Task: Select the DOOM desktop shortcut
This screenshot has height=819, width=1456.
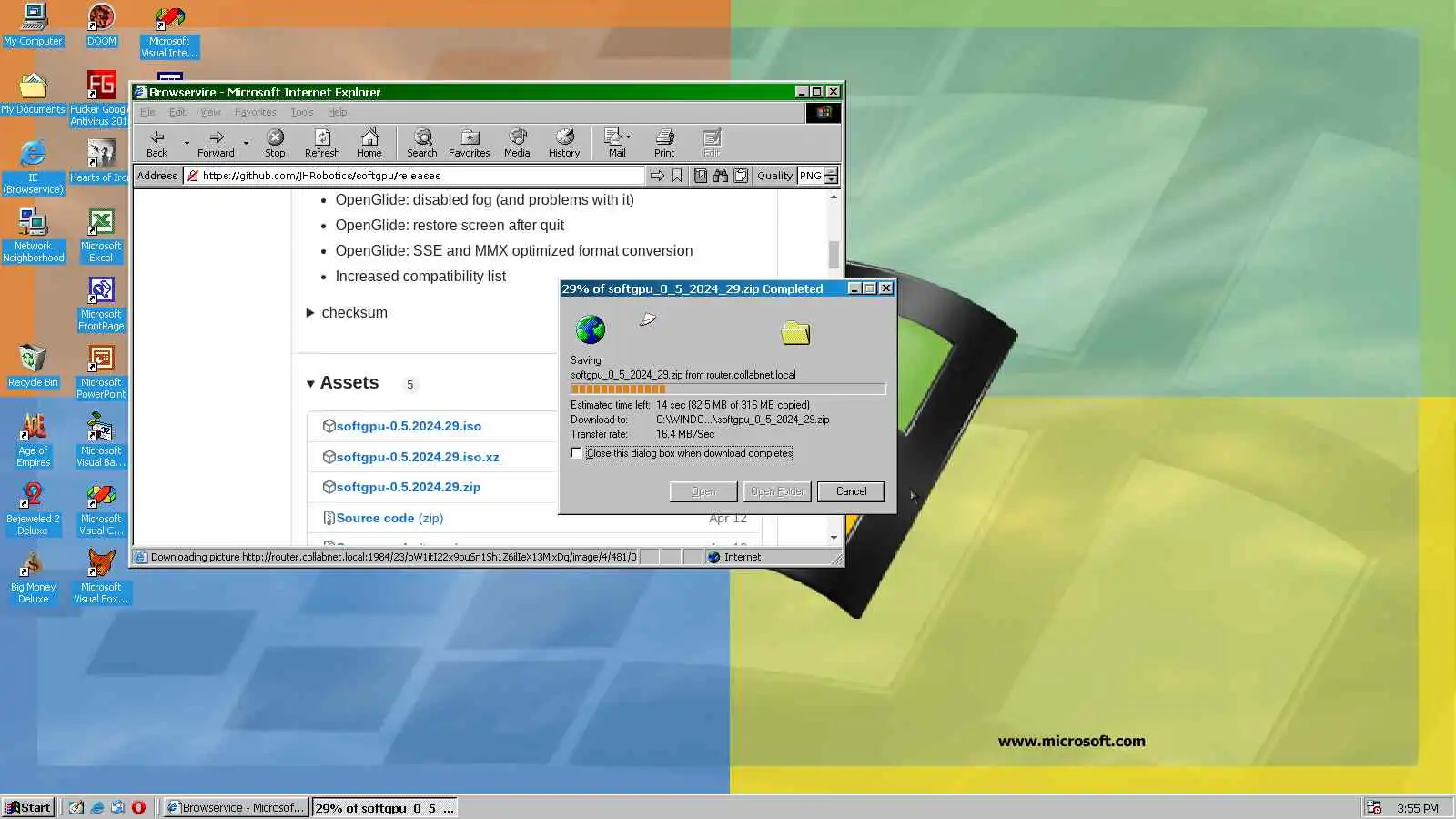Action: [101, 25]
